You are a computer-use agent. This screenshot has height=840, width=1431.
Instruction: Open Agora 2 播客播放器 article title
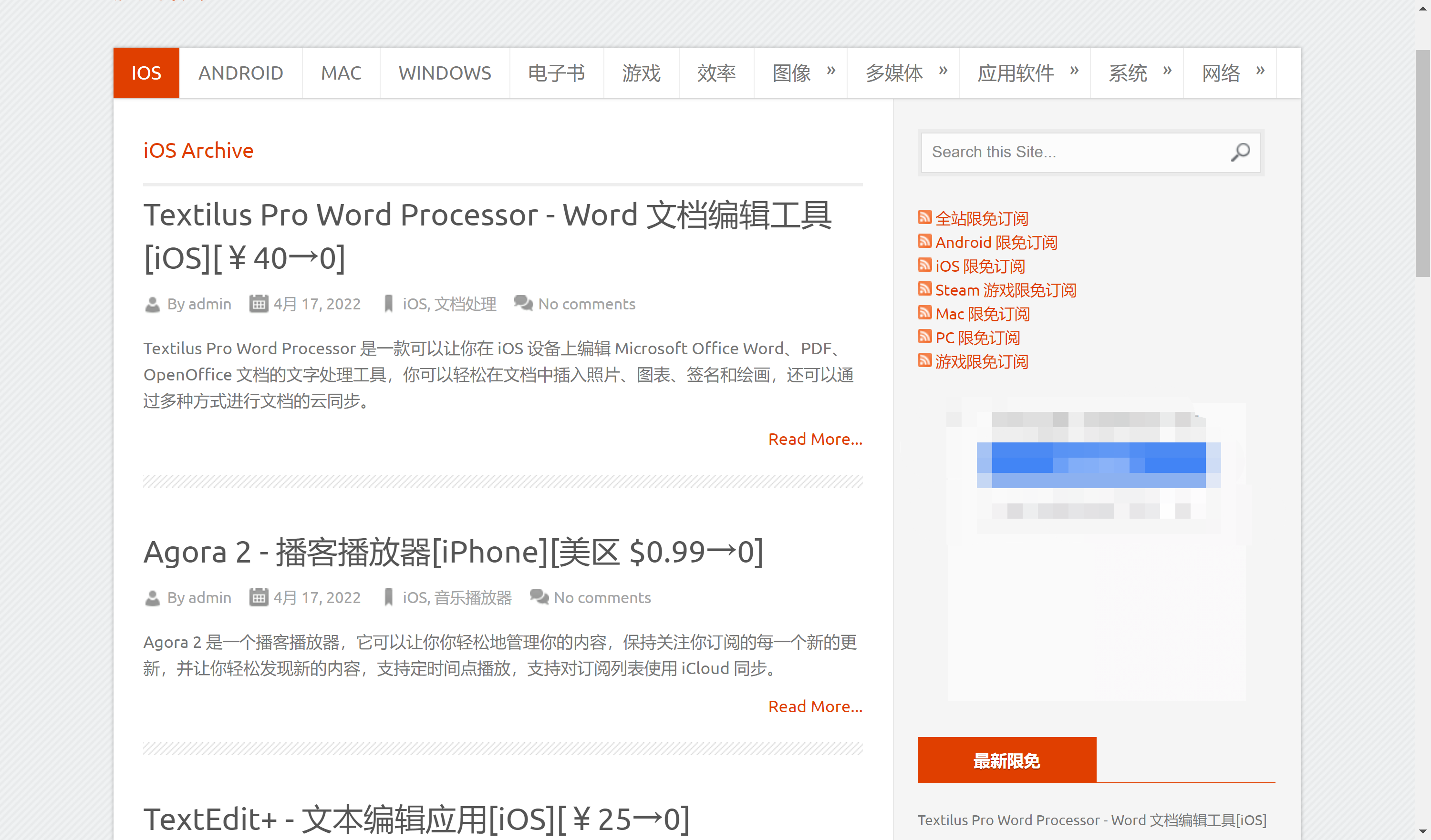click(453, 552)
